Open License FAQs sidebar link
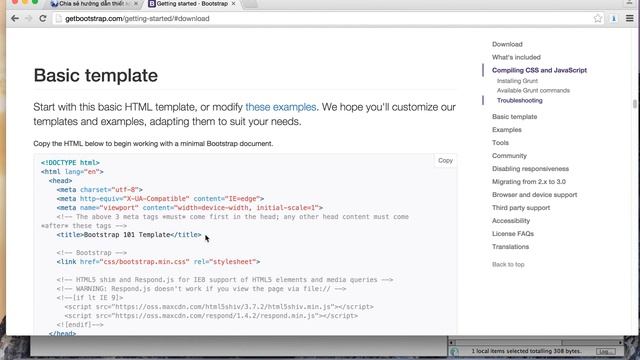Image resolution: width=640 pixels, height=360 pixels. point(513,234)
